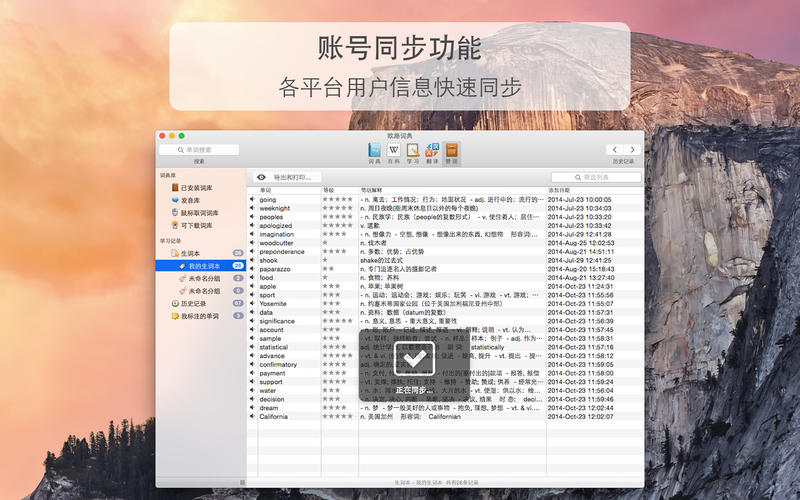The image size is (800, 500).
Task: Toggle the eye view icon
Action: pos(261,177)
